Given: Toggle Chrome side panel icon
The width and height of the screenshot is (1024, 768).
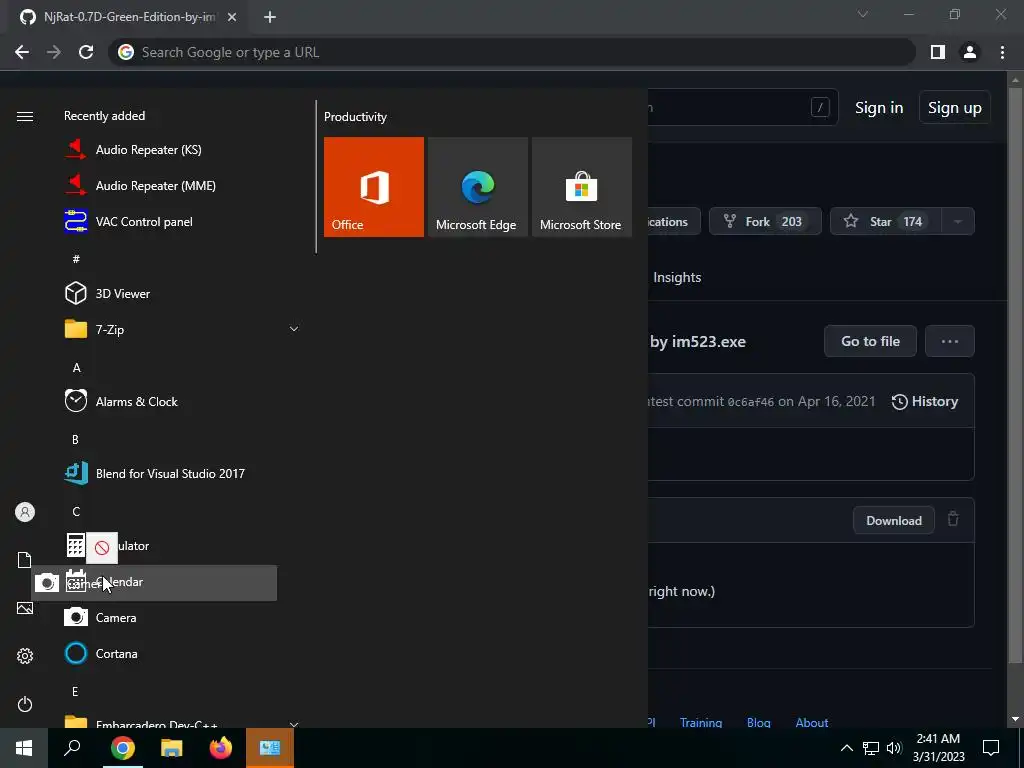Looking at the screenshot, I should pyautogui.click(x=938, y=52).
